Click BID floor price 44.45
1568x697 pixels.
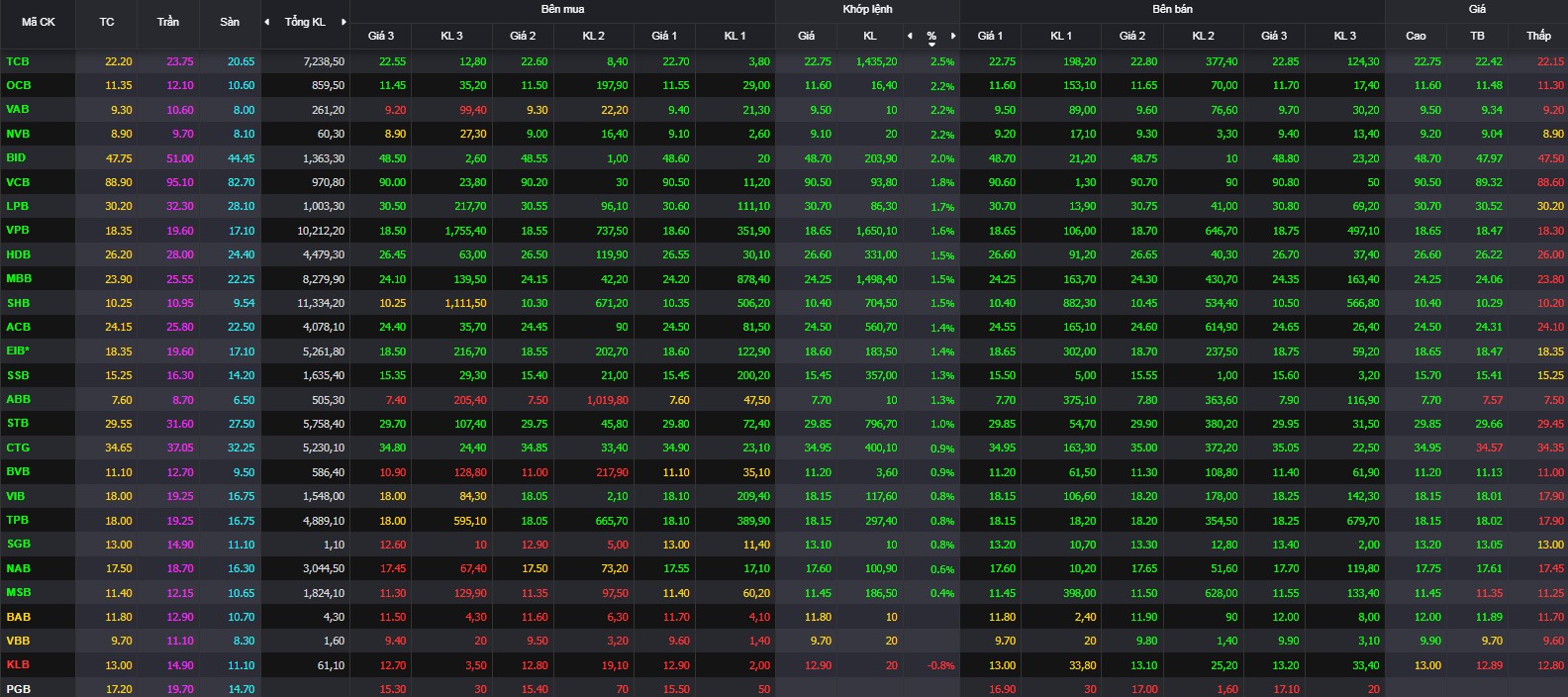pos(242,158)
